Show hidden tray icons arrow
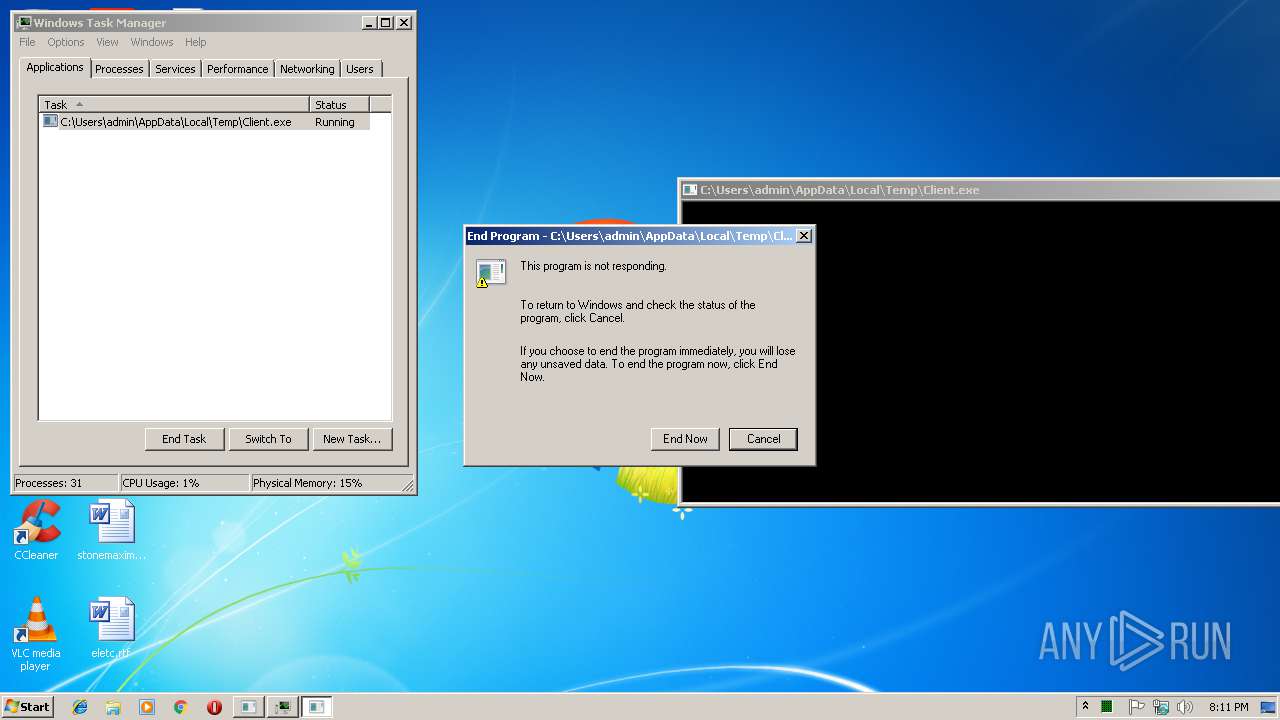 [x=1085, y=707]
